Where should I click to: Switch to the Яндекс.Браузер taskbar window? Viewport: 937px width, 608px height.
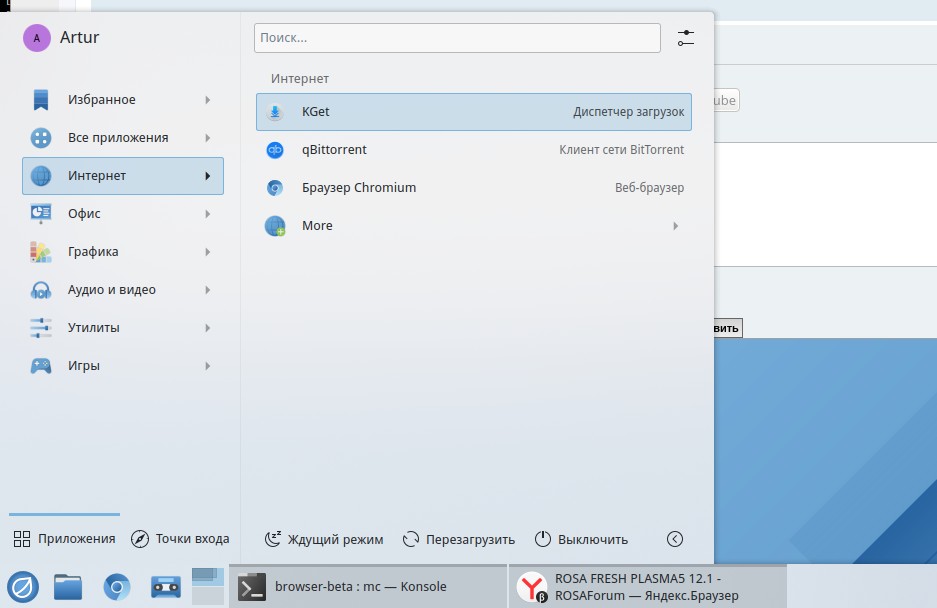[648, 586]
